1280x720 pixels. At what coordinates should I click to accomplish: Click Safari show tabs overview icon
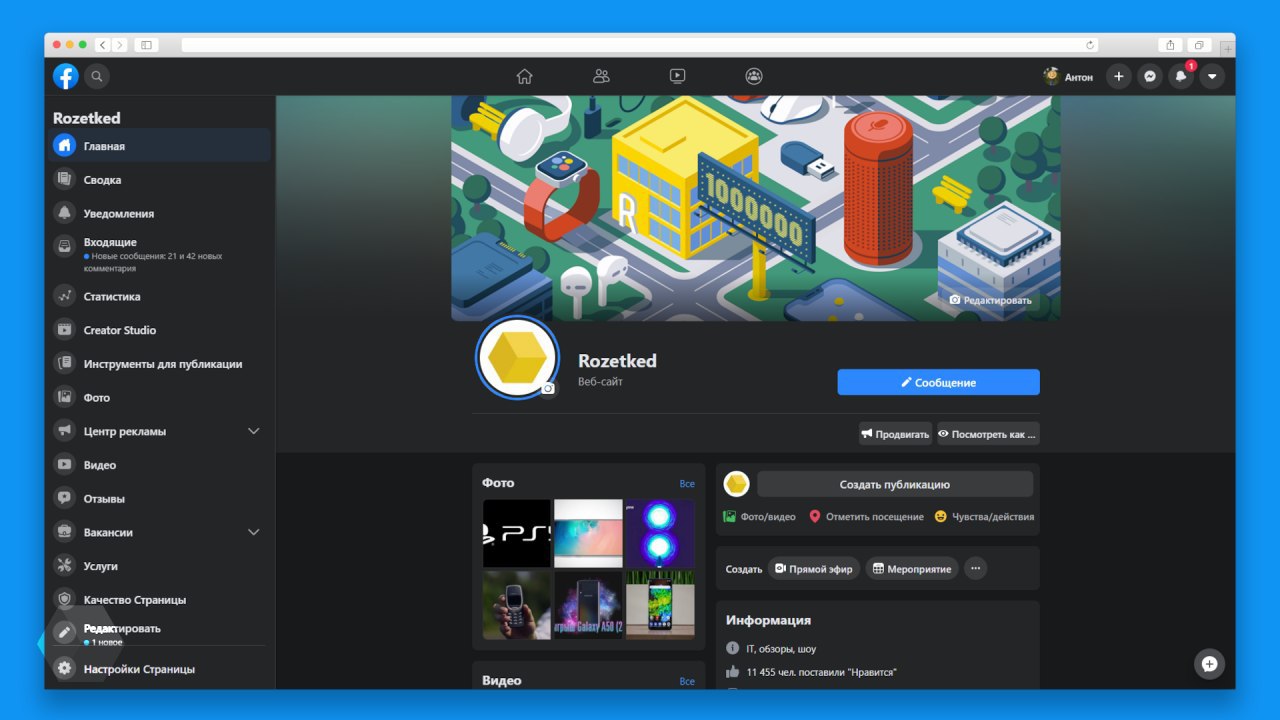pos(1198,45)
